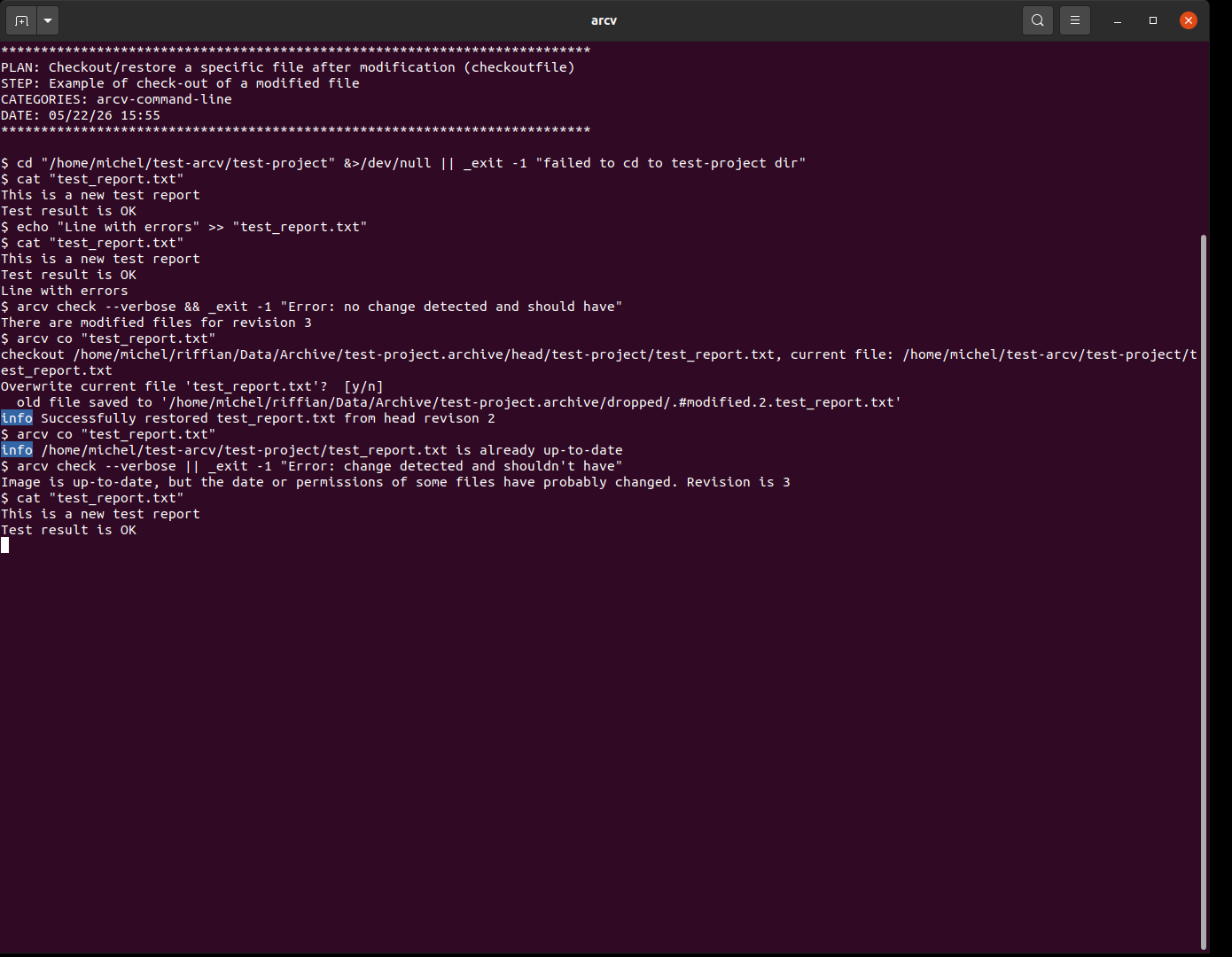The height and width of the screenshot is (957, 1232).
Task: Click the terminal vertical scrollbar
Action: (x=1203, y=592)
